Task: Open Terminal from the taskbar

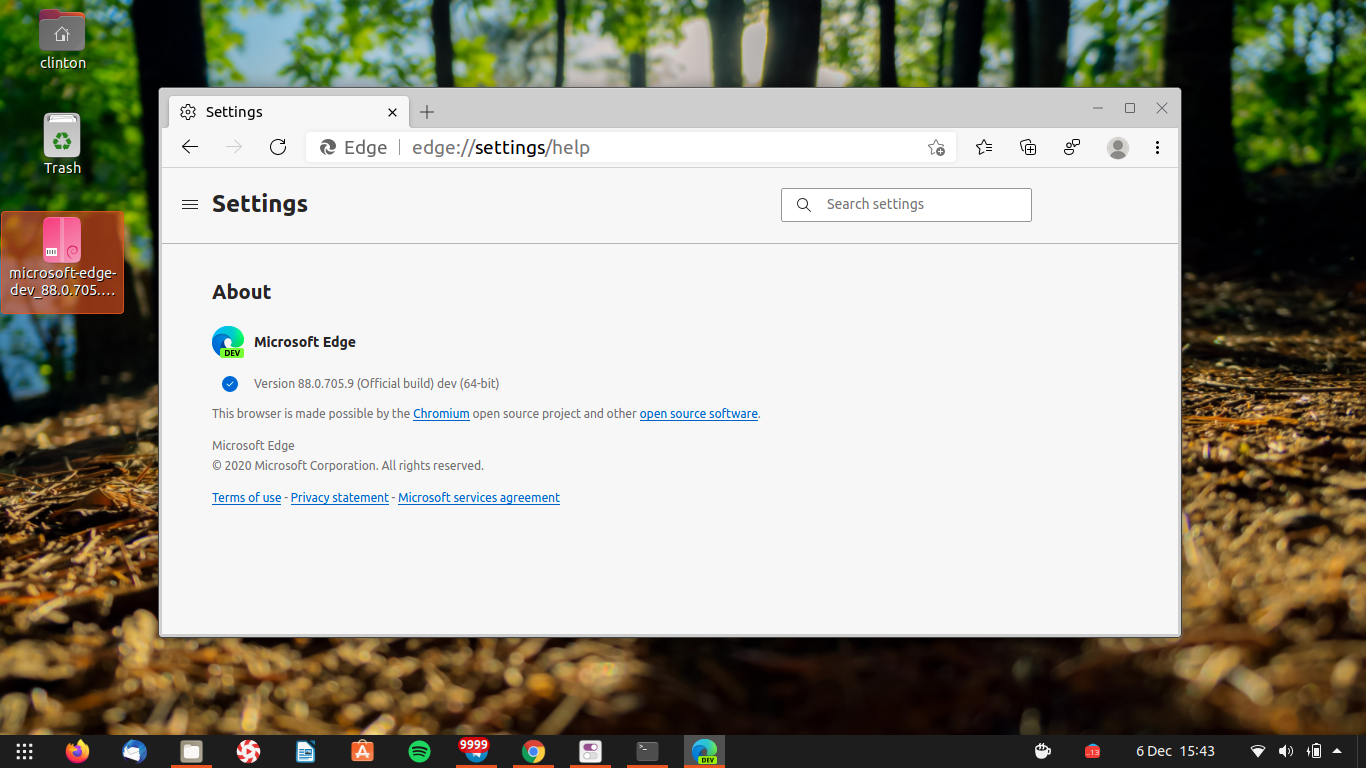Action: coord(648,751)
